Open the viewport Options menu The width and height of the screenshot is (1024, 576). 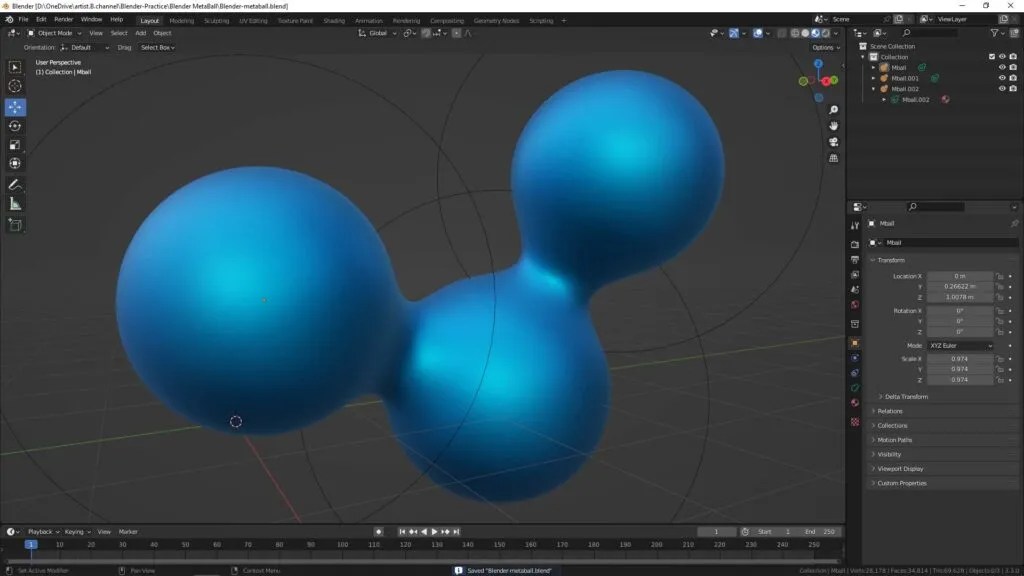click(823, 47)
